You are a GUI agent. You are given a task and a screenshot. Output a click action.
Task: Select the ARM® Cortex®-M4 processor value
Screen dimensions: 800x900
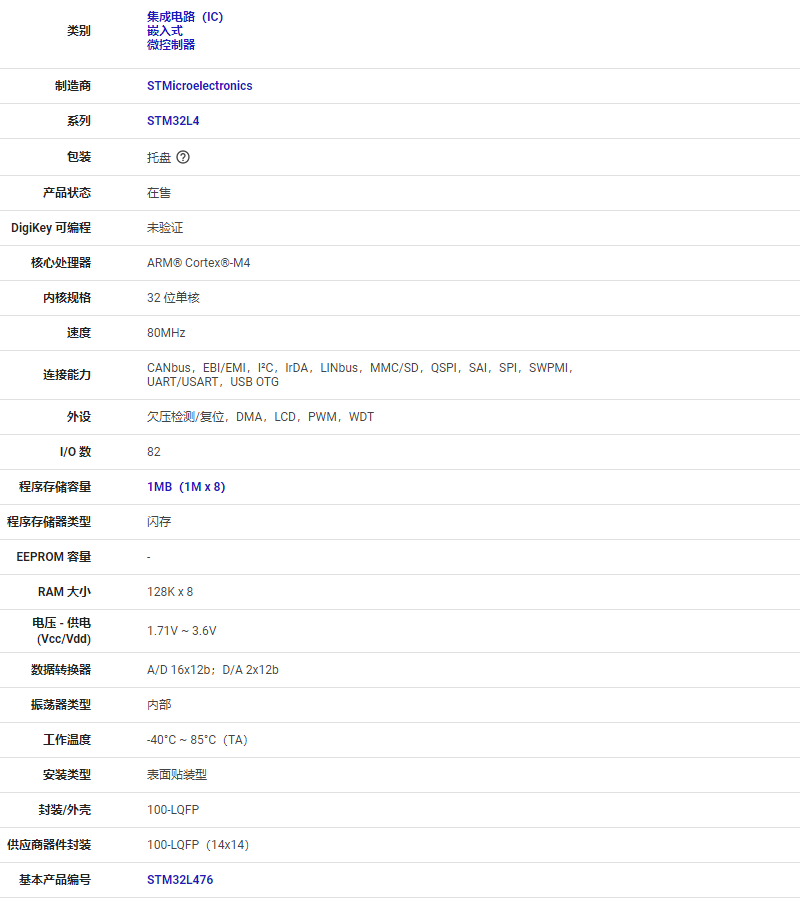click(199, 263)
